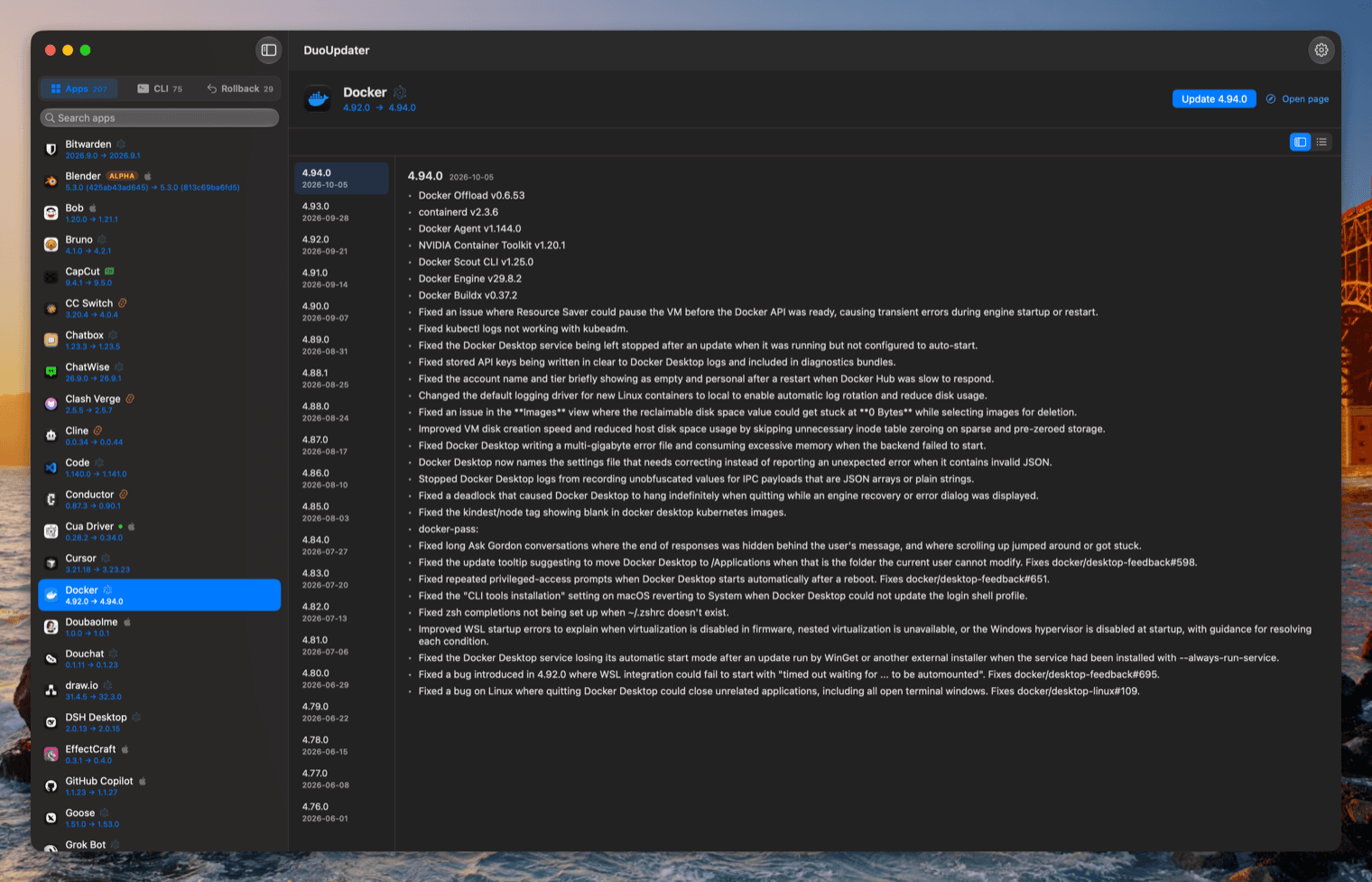Focus the Search apps field
This screenshot has width=1372, height=882.
coord(160,117)
